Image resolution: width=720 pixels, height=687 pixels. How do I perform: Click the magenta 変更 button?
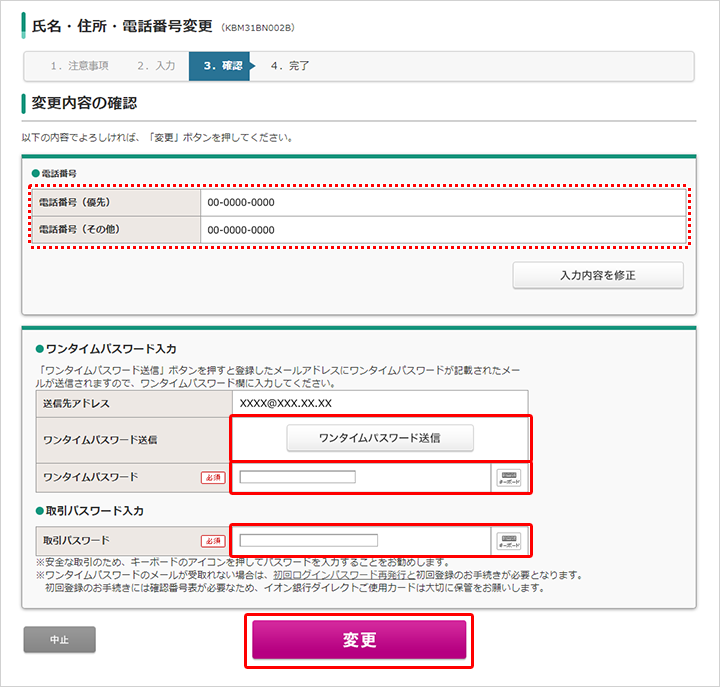click(359, 639)
